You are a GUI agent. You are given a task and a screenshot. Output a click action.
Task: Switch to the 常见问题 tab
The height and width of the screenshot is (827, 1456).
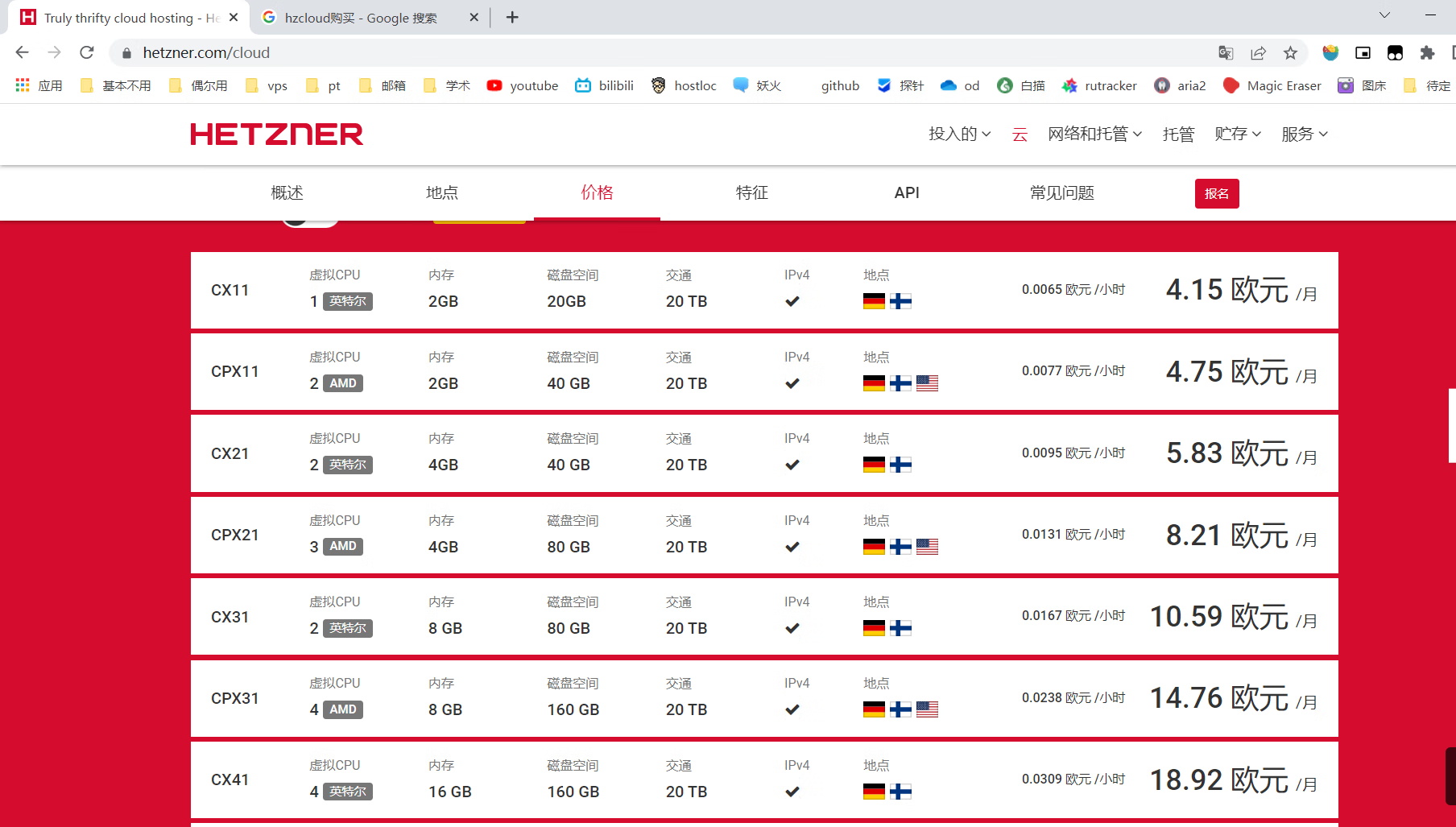(x=1062, y=192)
